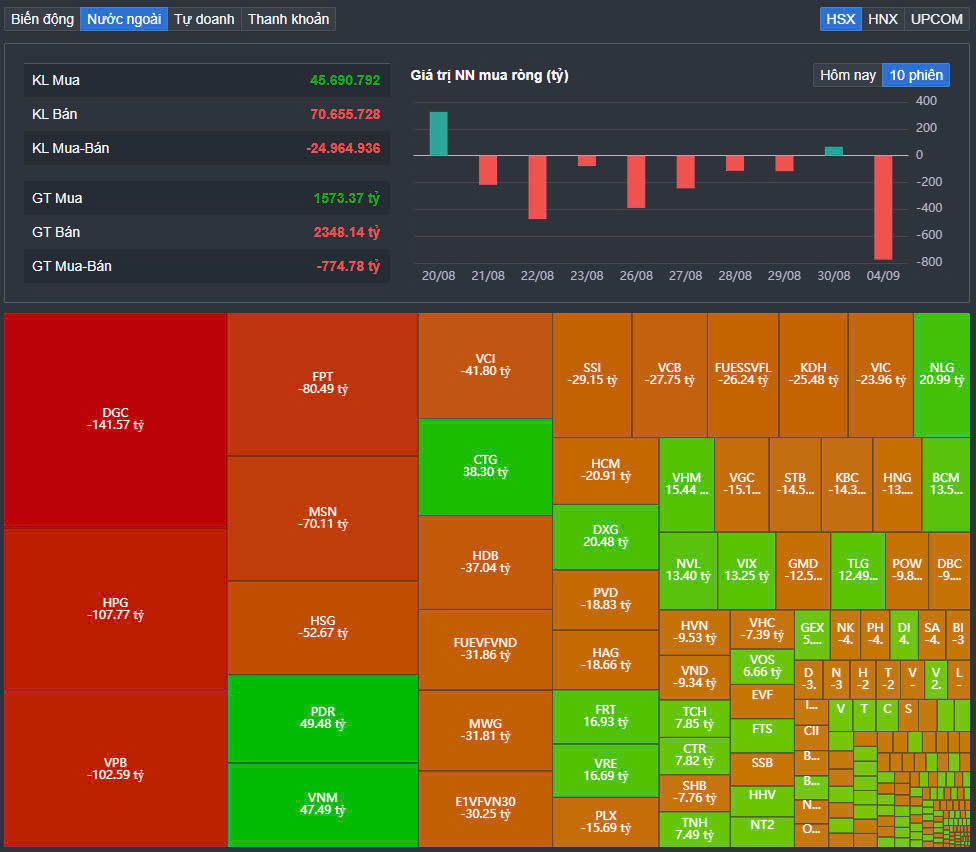
Task: Open the STB treemap tile
Action: [795, 484]
